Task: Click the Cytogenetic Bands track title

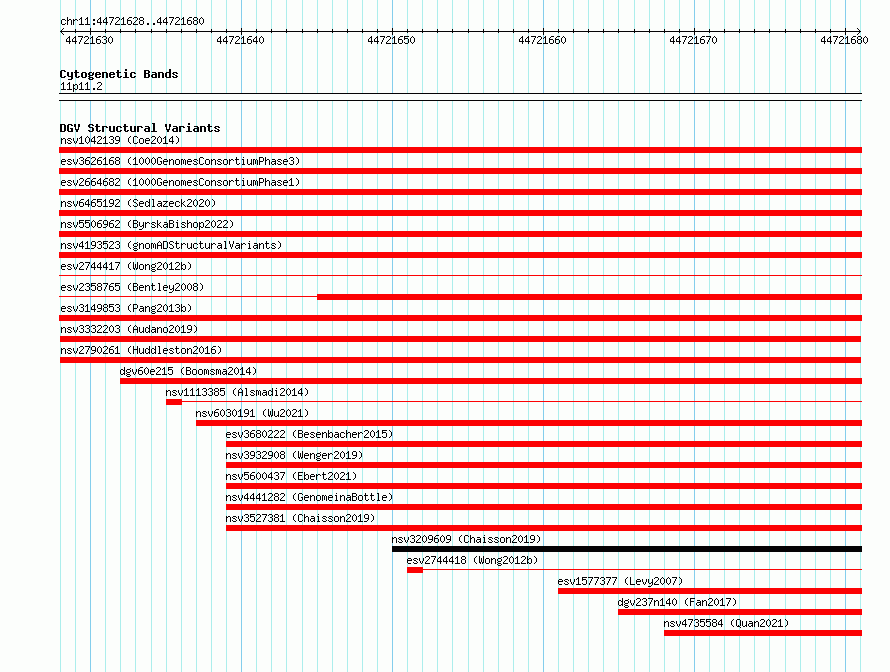Action: click(x=119, y=74)
